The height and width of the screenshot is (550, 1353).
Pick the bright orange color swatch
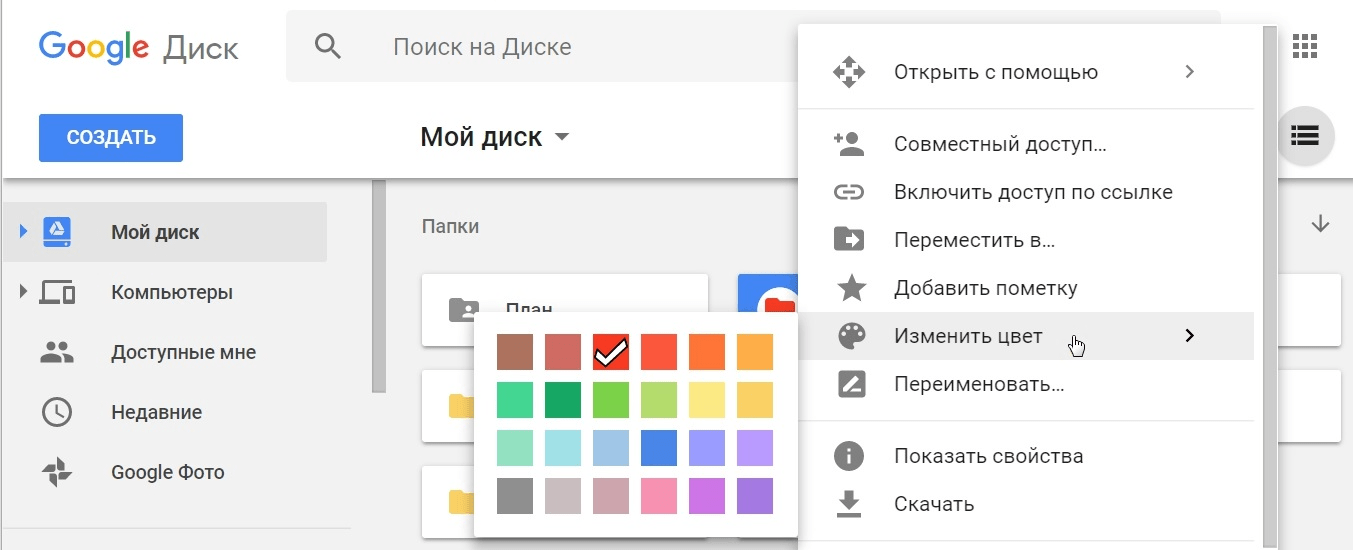707,352
